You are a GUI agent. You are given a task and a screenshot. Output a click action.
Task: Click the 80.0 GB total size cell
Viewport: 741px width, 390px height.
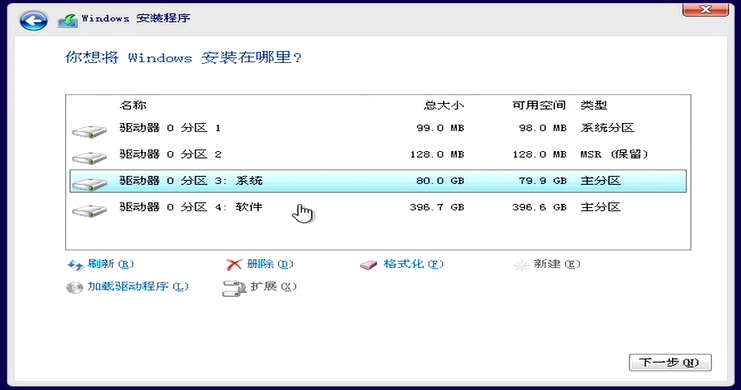pyautogui.click(x=440, y=181)
